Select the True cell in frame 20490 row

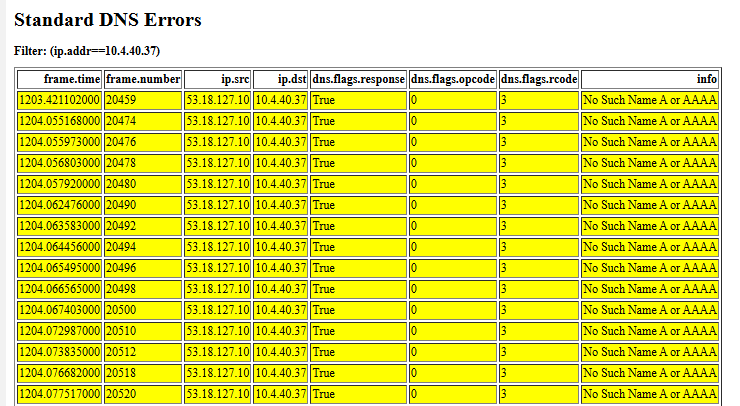tap(358, 204)
